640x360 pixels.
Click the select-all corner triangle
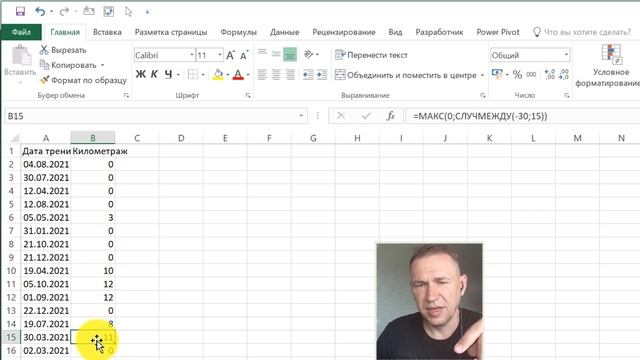coord(14,138)
